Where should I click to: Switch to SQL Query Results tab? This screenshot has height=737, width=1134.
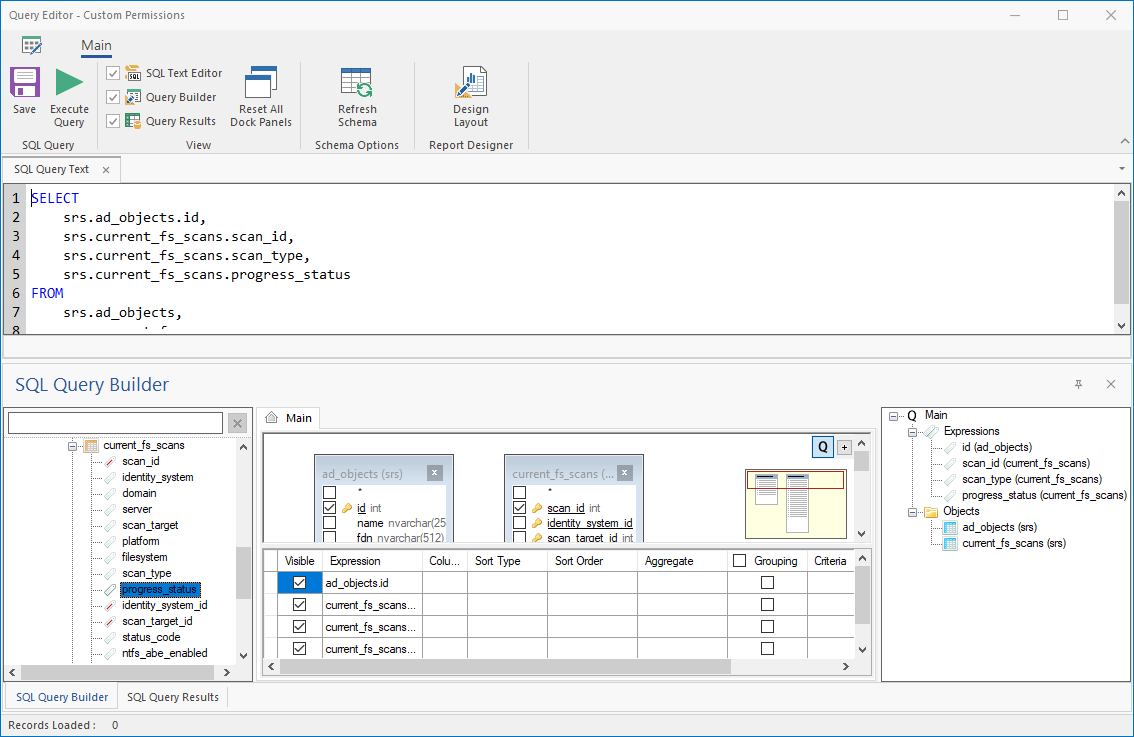pos(173,697)
